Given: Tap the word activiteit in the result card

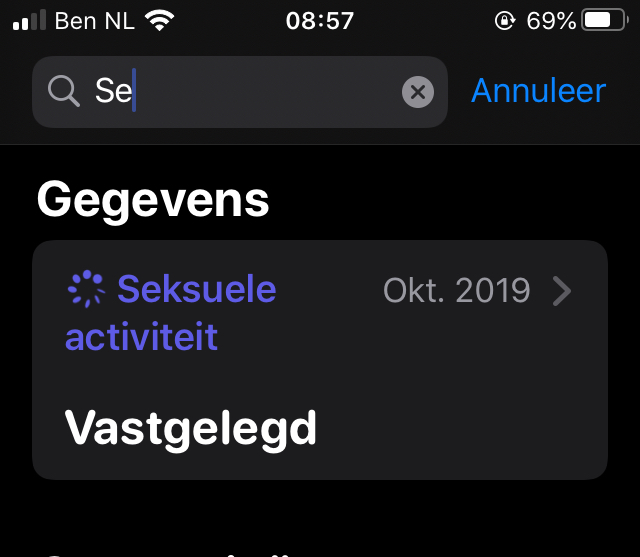Looking at the screenshot, I should (141, 337).
